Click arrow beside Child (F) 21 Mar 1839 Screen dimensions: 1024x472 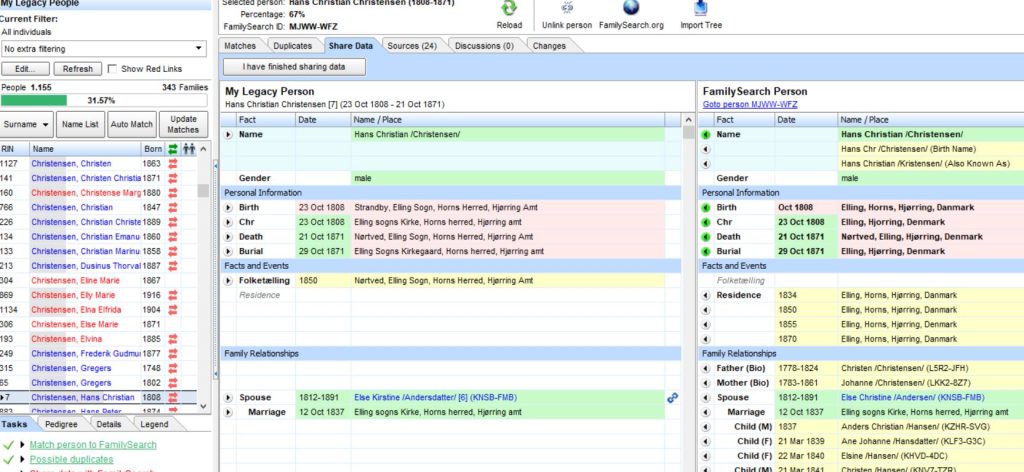[706, 441]
